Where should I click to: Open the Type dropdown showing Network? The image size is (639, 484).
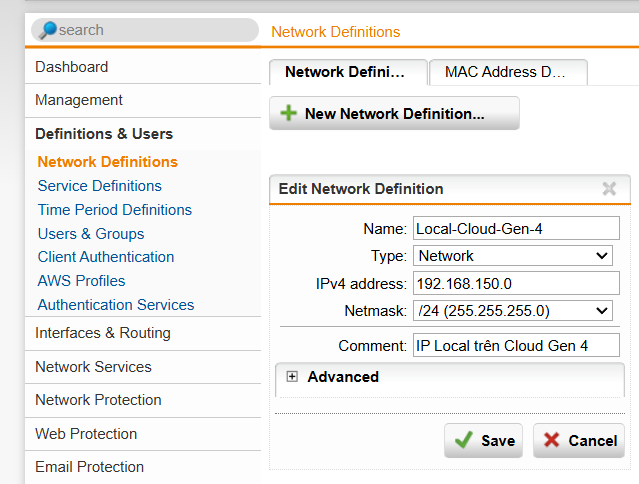[x=513, y=256]
